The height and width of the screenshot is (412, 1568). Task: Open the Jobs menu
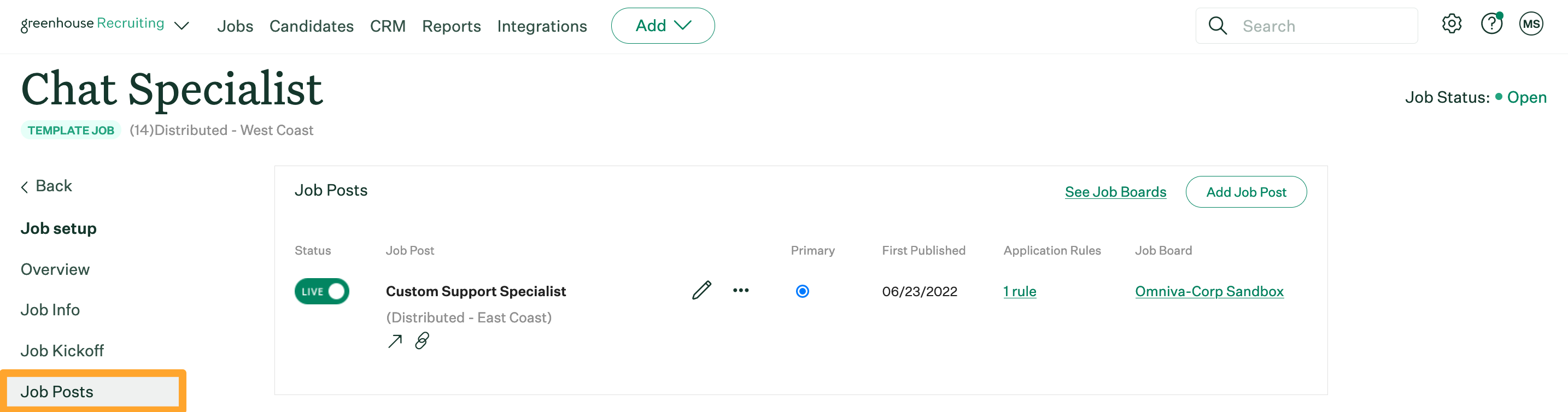pos(235,26)
